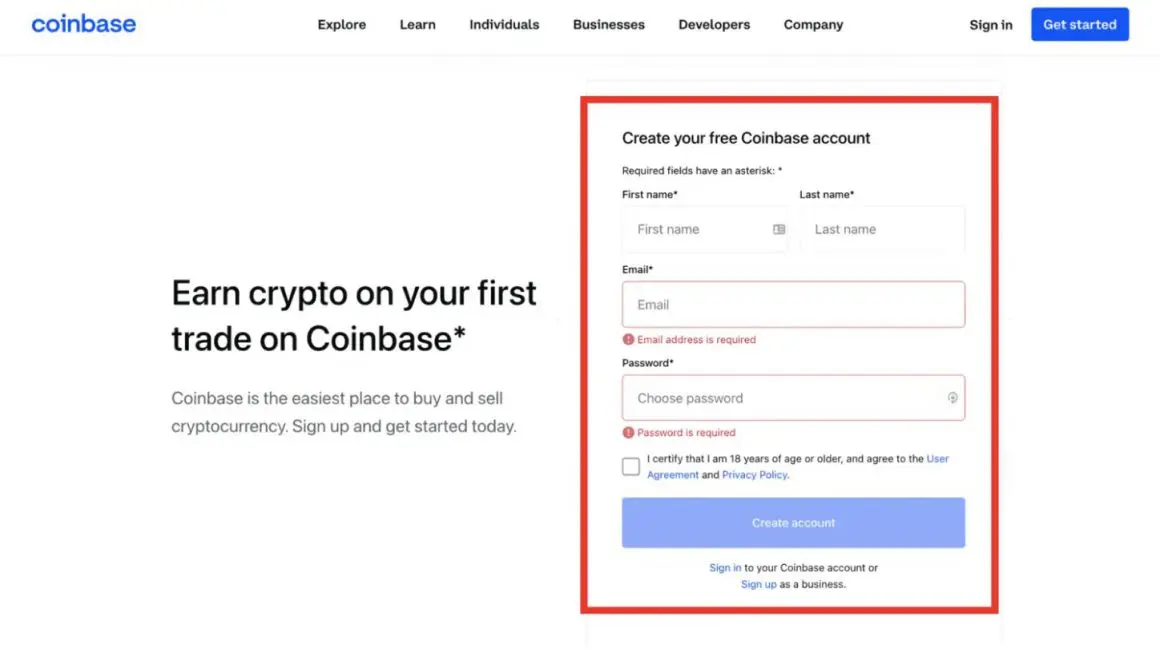The height and width of the screenshot is (650, 1160).
Task: Click 'Sign up' as a business link
Action: tap(758, 584)
